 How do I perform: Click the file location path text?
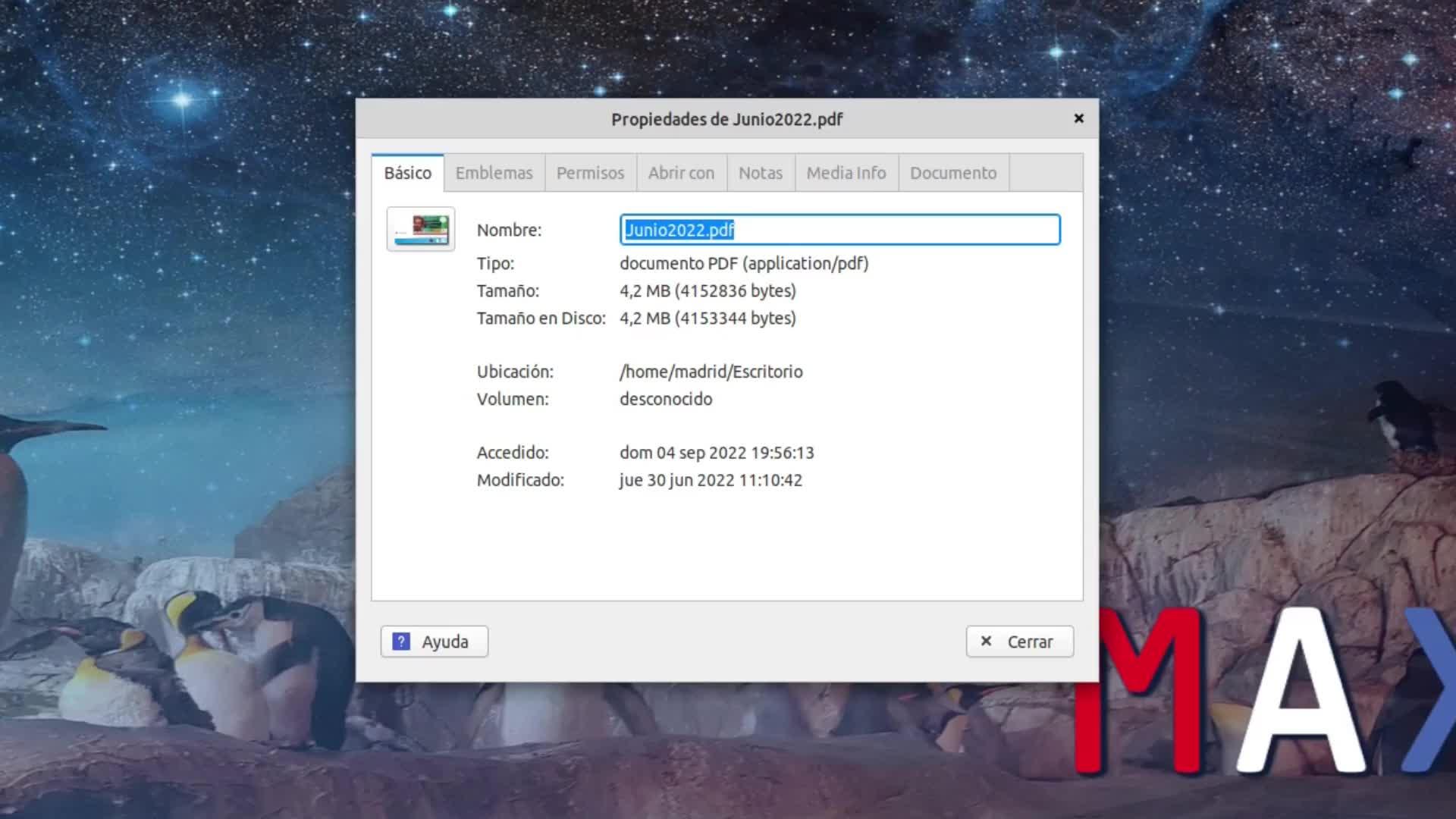(711, 372)
